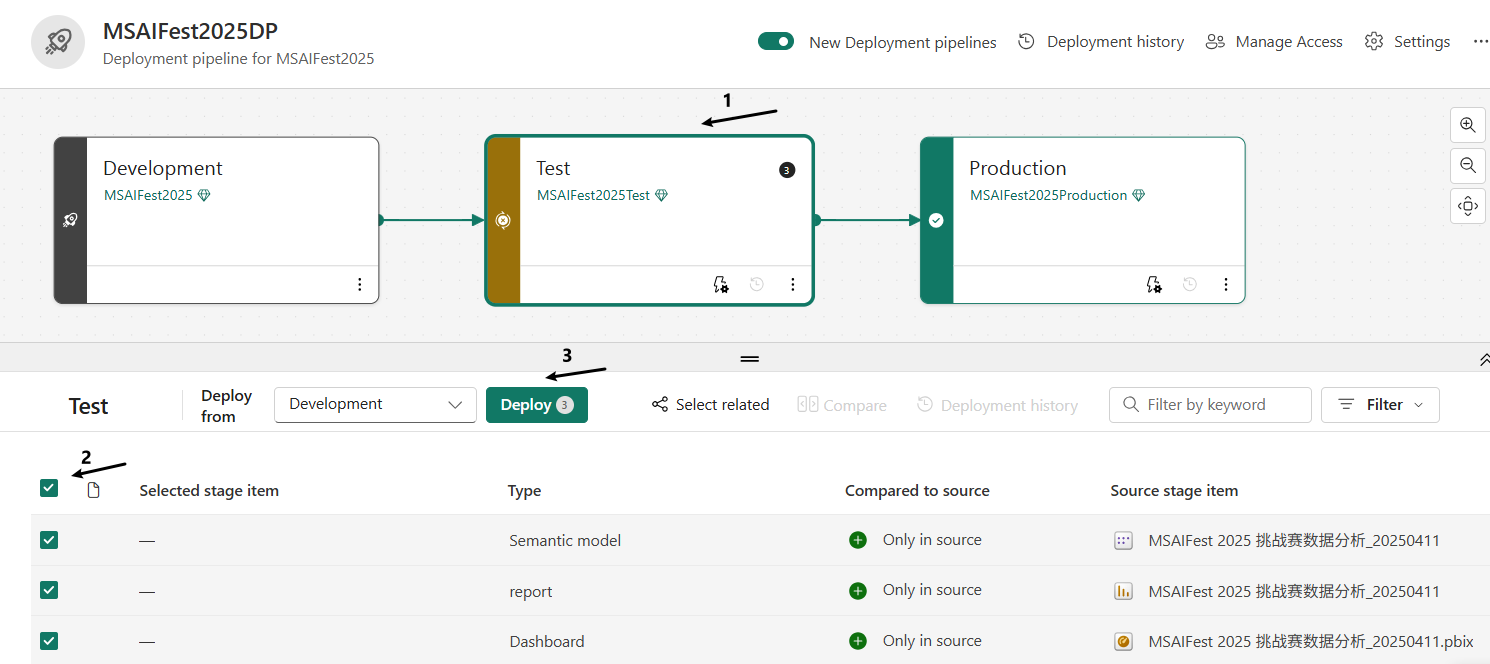The width and height of the screenshot is (1490, 664).
Task: Click the target icon on the Test stage bar
Action: click(503, 220)
